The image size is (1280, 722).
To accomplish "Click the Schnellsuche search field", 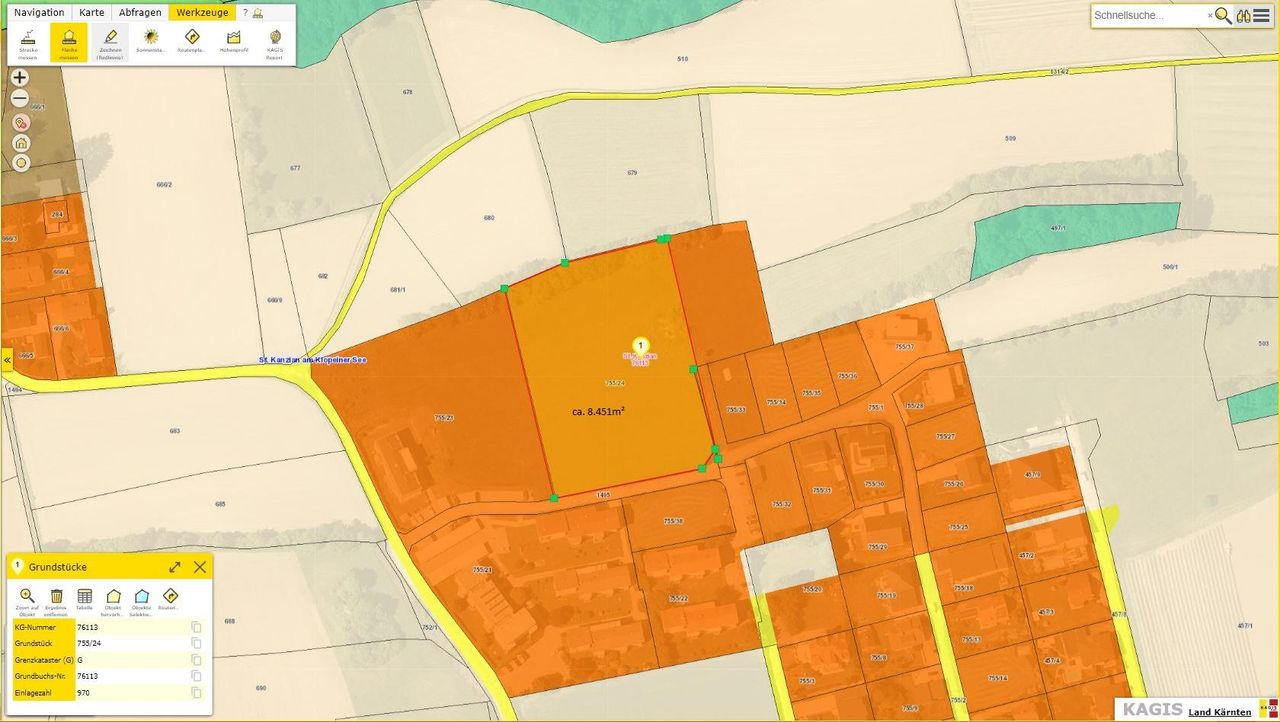I will point(1148,15).
